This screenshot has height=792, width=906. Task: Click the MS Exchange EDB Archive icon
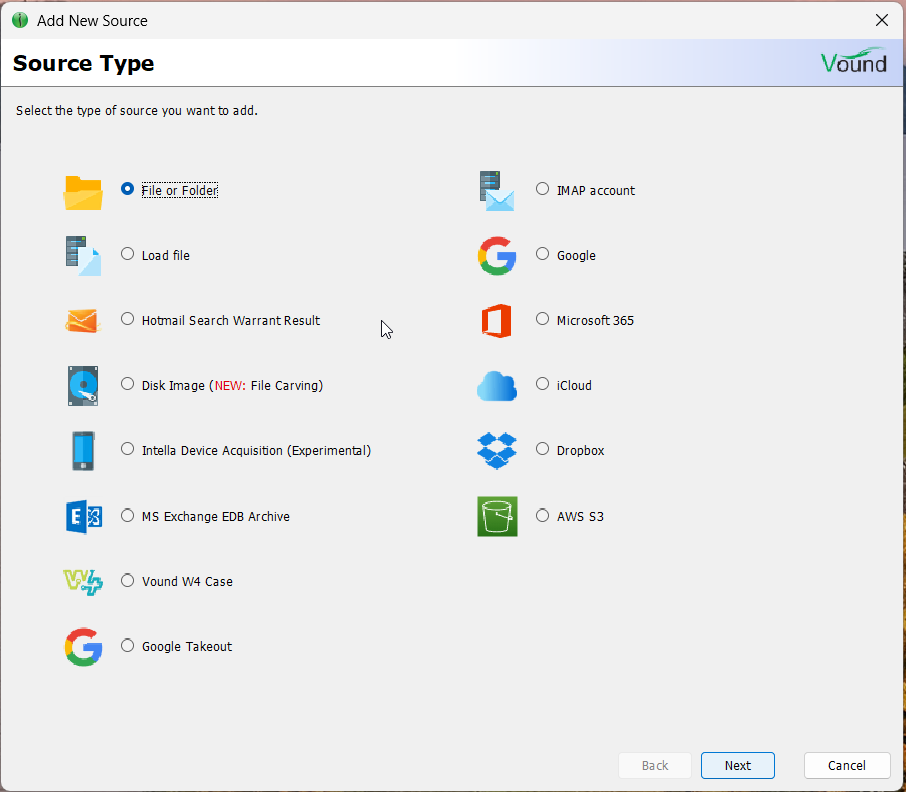[83, 516]
